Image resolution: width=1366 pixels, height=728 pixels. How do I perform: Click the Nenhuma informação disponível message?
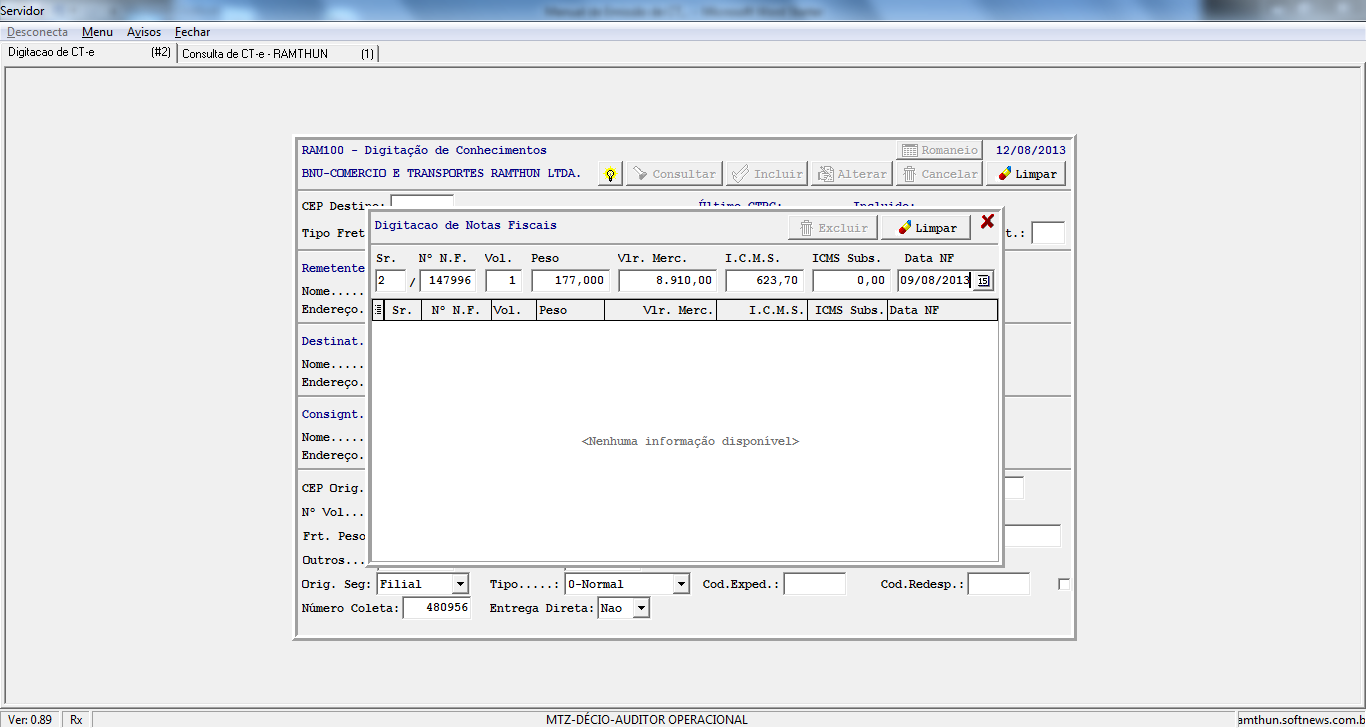click(690, 441)
